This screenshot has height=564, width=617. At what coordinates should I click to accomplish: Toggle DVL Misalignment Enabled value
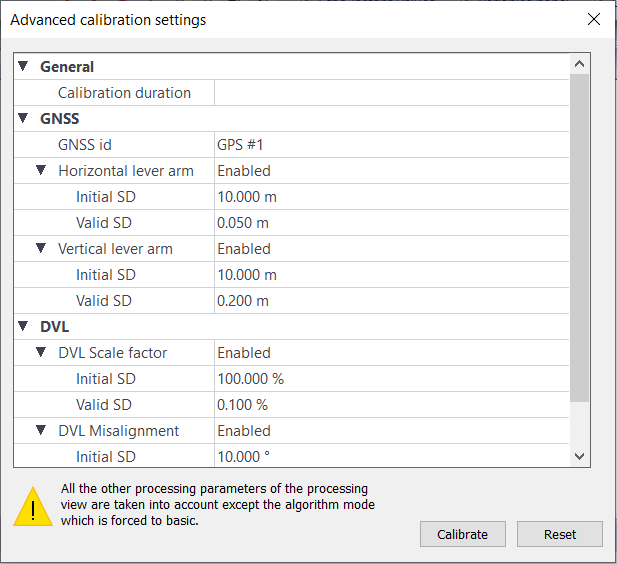pyautogui.click(x=390, y=431)
